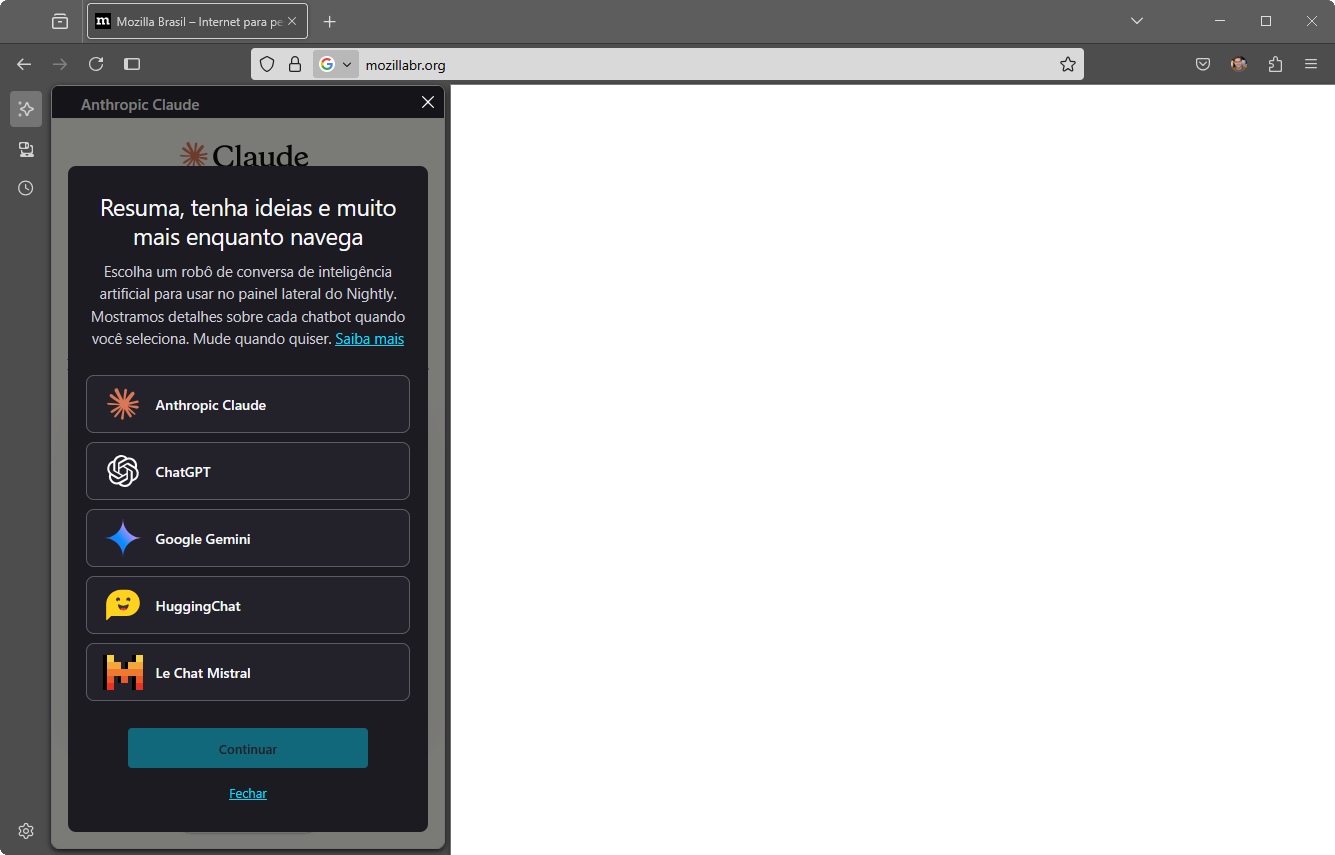Screen dimensions: 1335x855
Task: Click the Firefox View icon
Action: (60, 21)
